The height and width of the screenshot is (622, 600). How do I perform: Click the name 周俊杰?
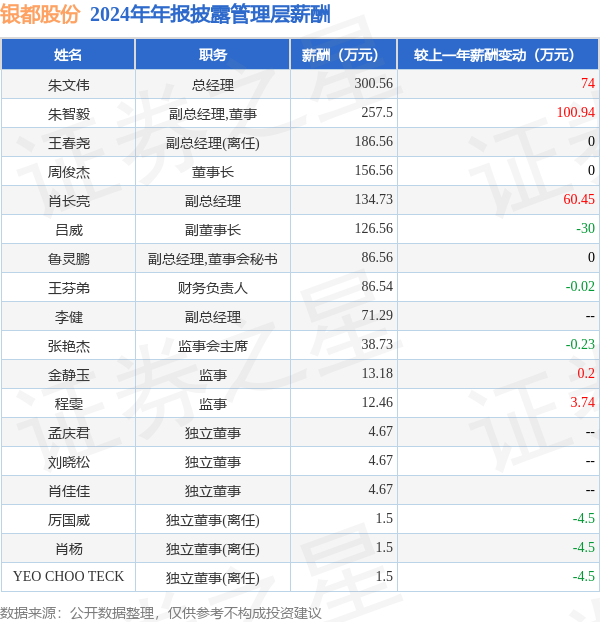[x=69, y=172]
